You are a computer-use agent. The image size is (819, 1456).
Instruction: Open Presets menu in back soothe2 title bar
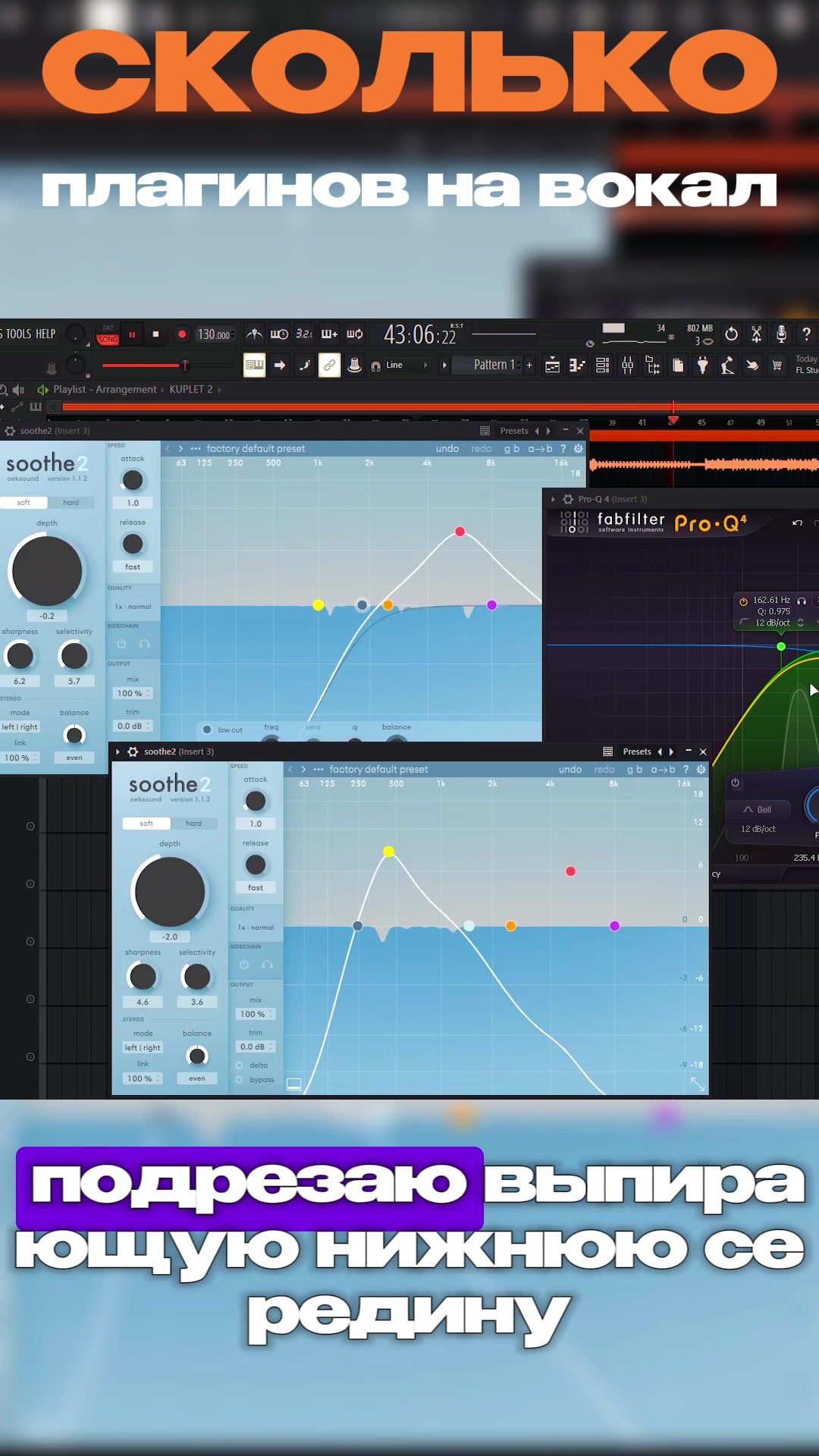514,431
